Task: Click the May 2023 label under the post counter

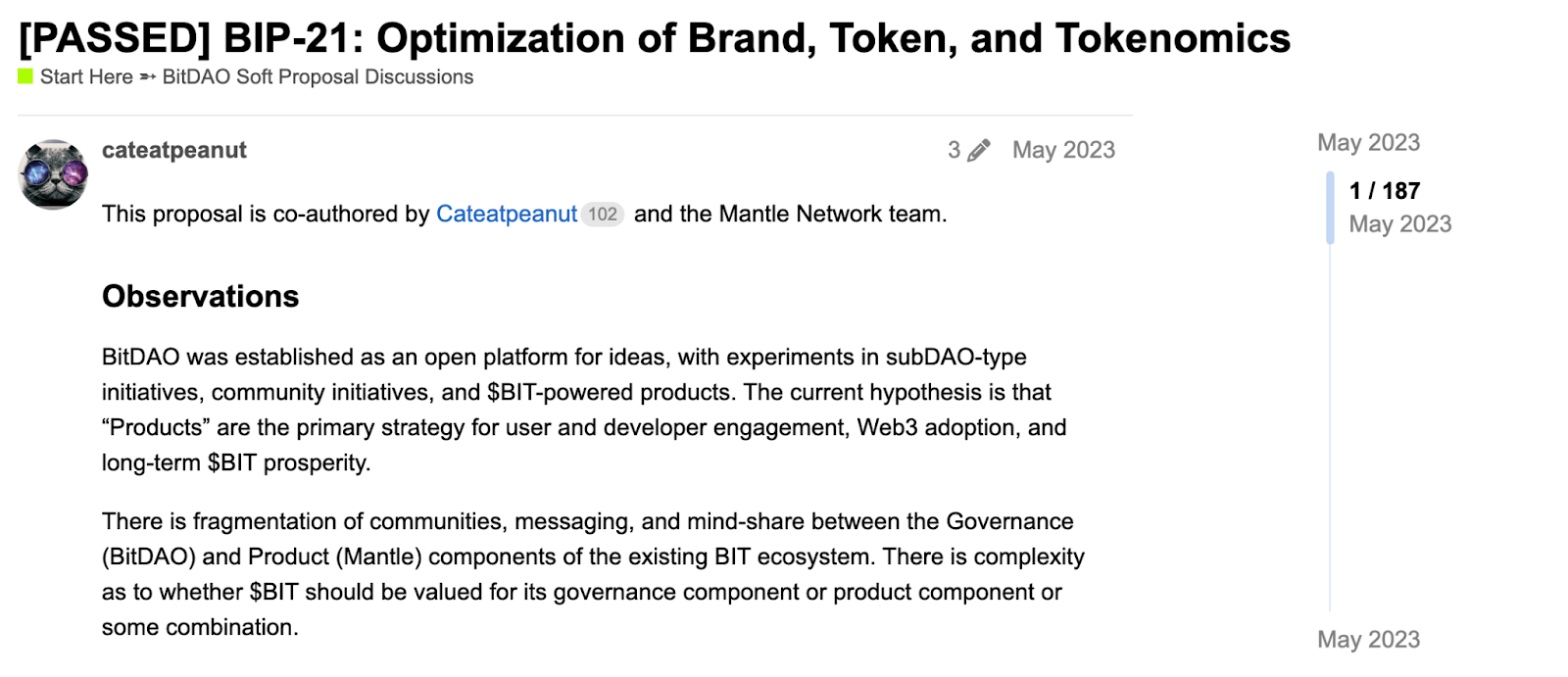Action: (x=1399, y=224)
